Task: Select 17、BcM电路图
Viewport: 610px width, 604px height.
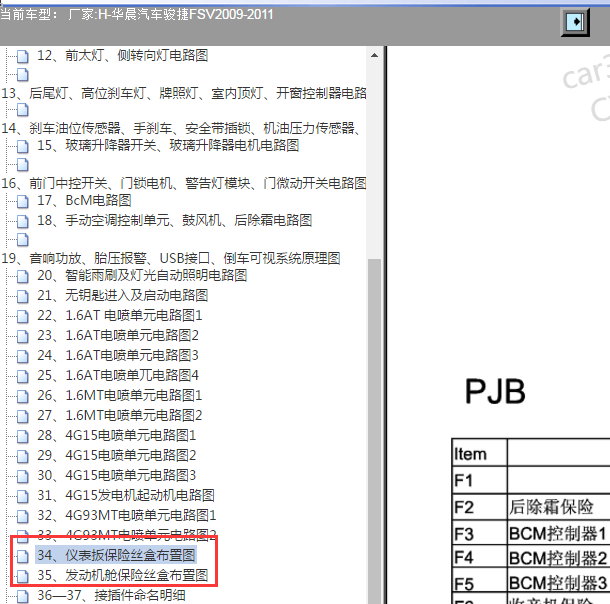Action: coord(84,201)
